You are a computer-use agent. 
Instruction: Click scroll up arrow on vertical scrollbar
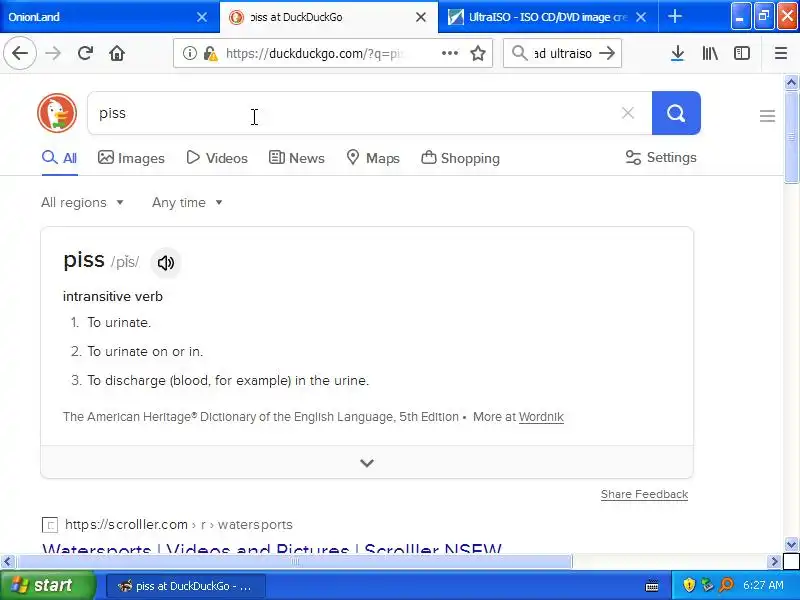791,82
